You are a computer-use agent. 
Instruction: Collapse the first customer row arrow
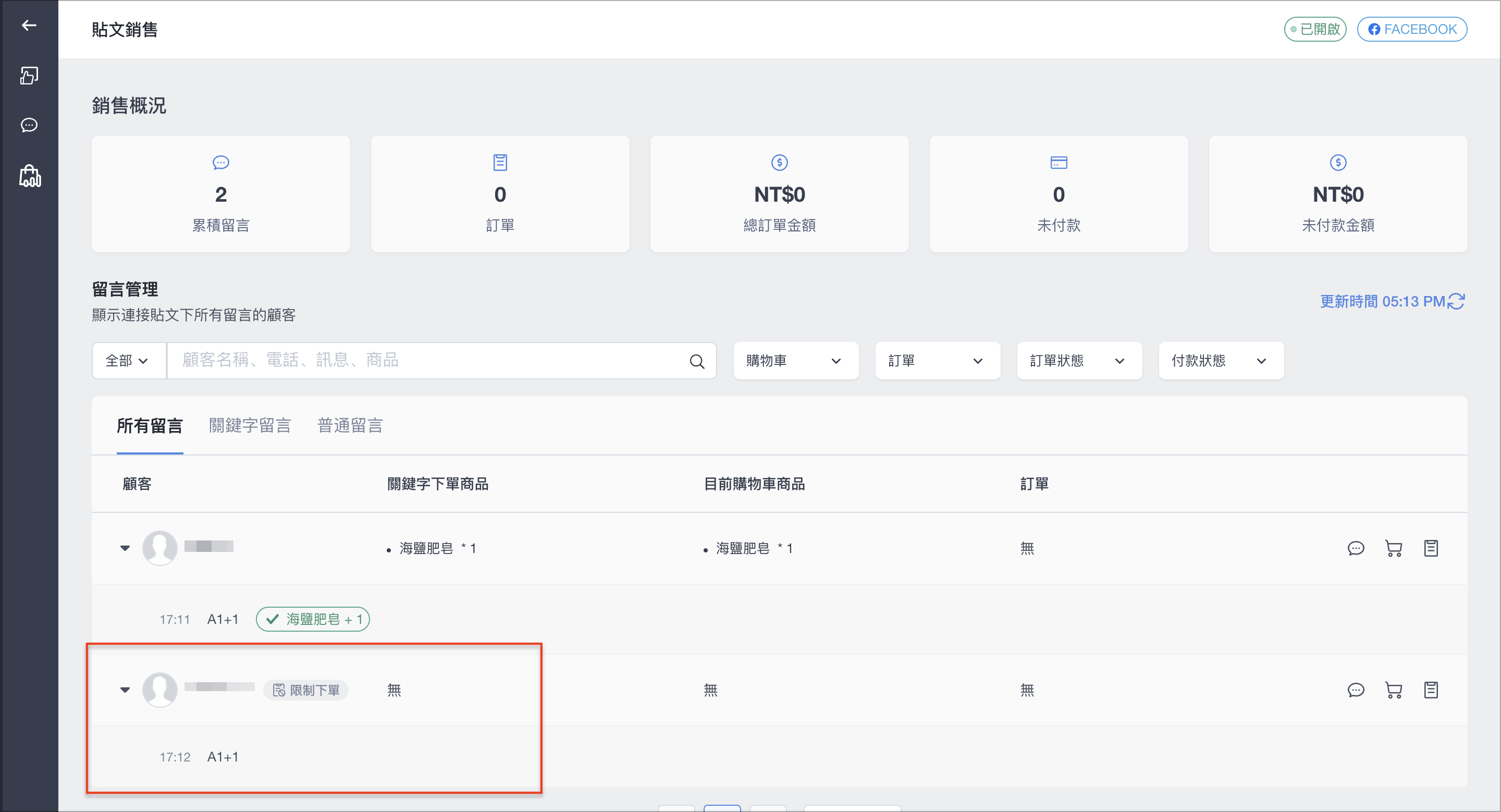[x=125, y=548]
